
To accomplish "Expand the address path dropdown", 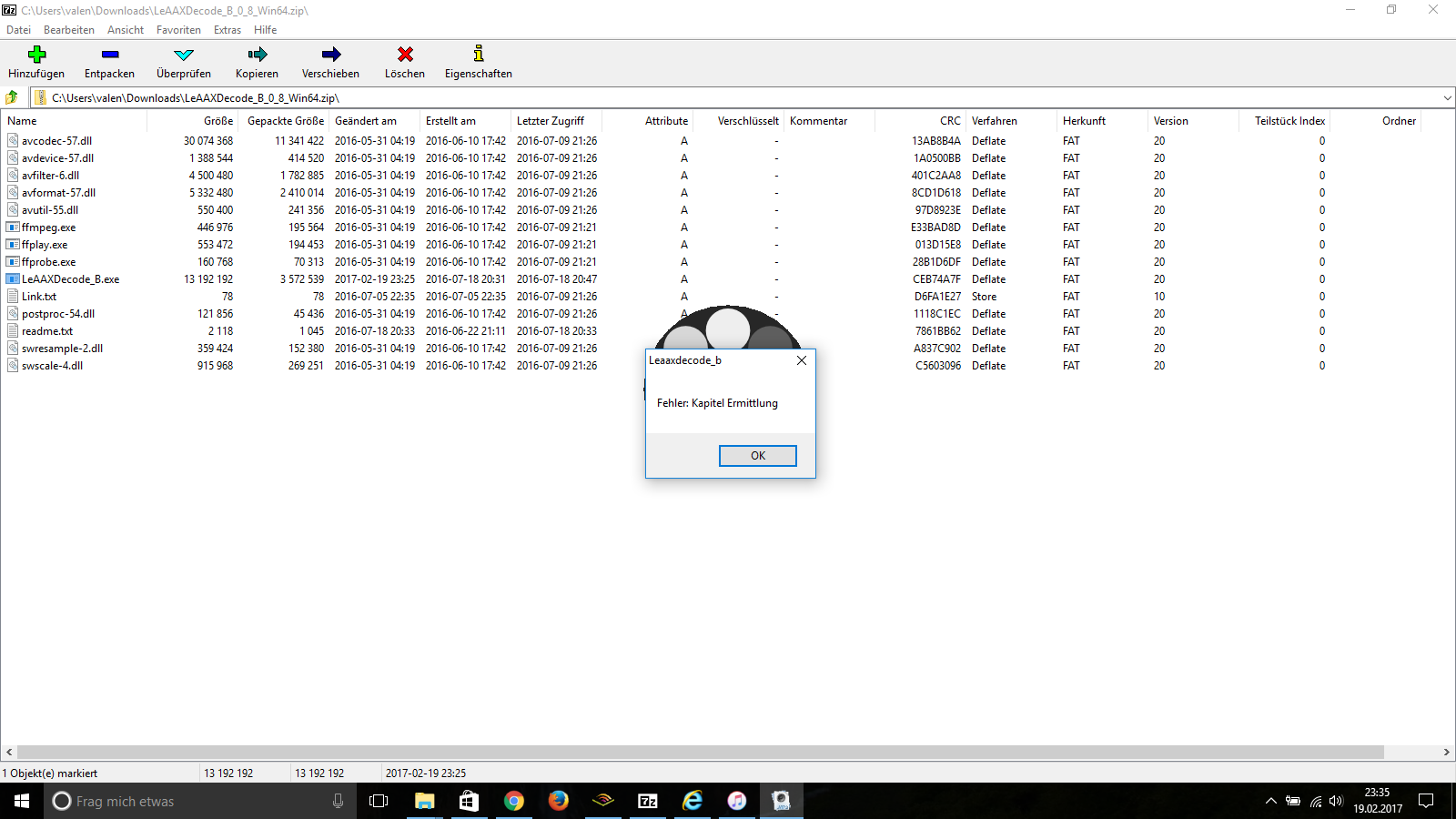I will pyautogui.click(x=1447, y=98).
